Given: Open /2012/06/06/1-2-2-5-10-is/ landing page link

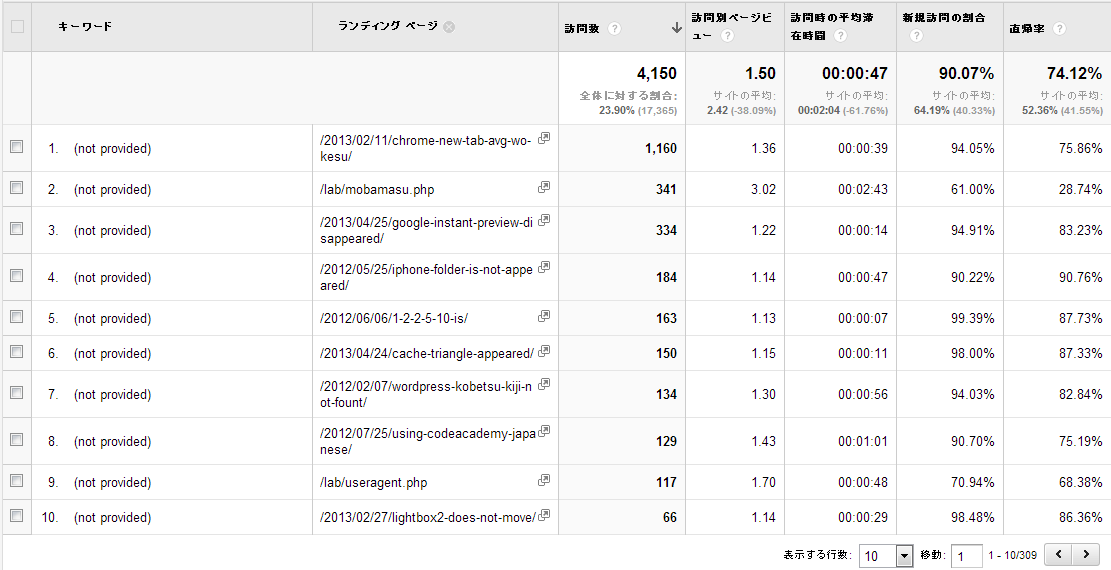Looking at the screenshot, I should click(393, 318).
